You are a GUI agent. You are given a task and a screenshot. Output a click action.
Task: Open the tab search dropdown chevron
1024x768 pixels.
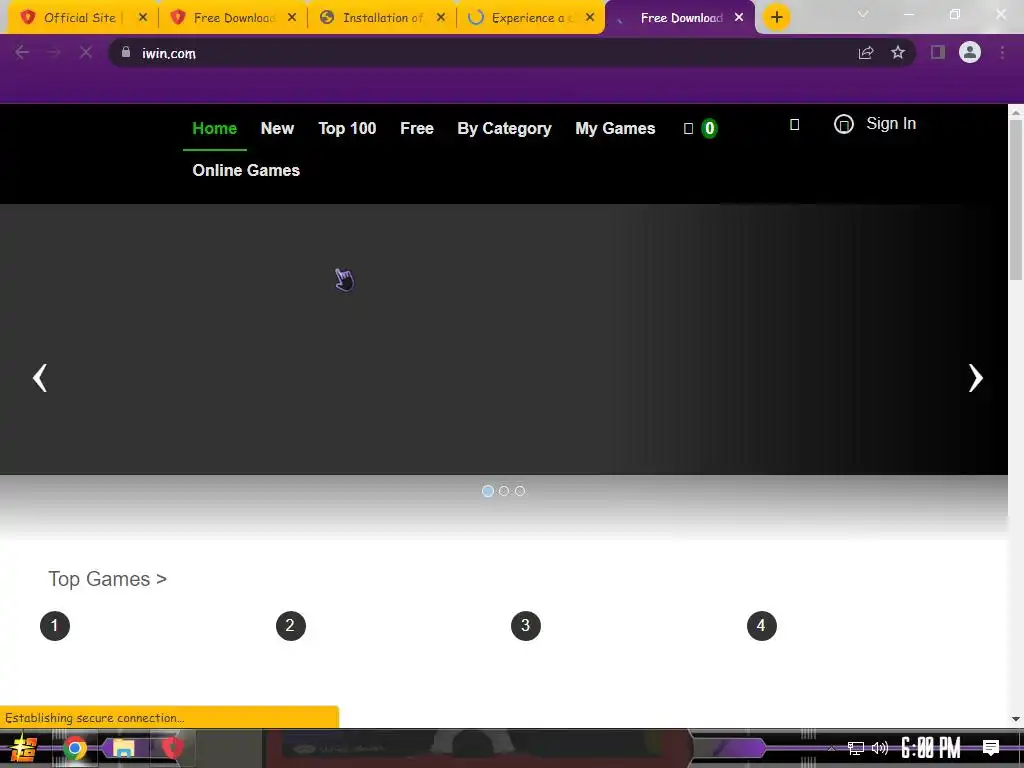click(x=863, y=14)
